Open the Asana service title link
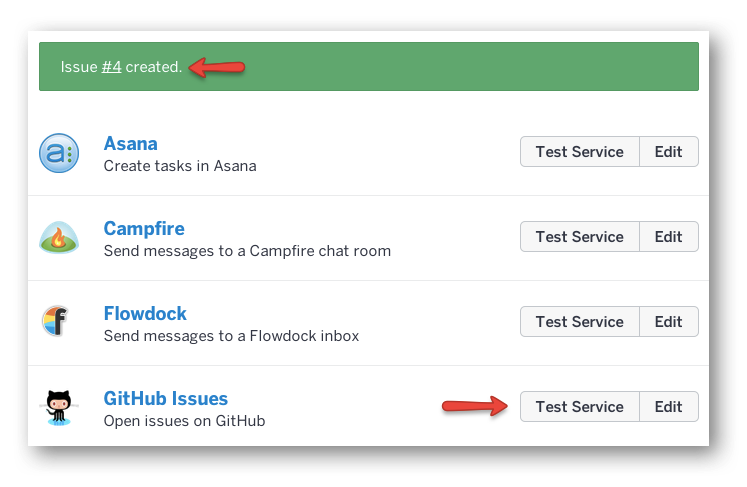 130,143
